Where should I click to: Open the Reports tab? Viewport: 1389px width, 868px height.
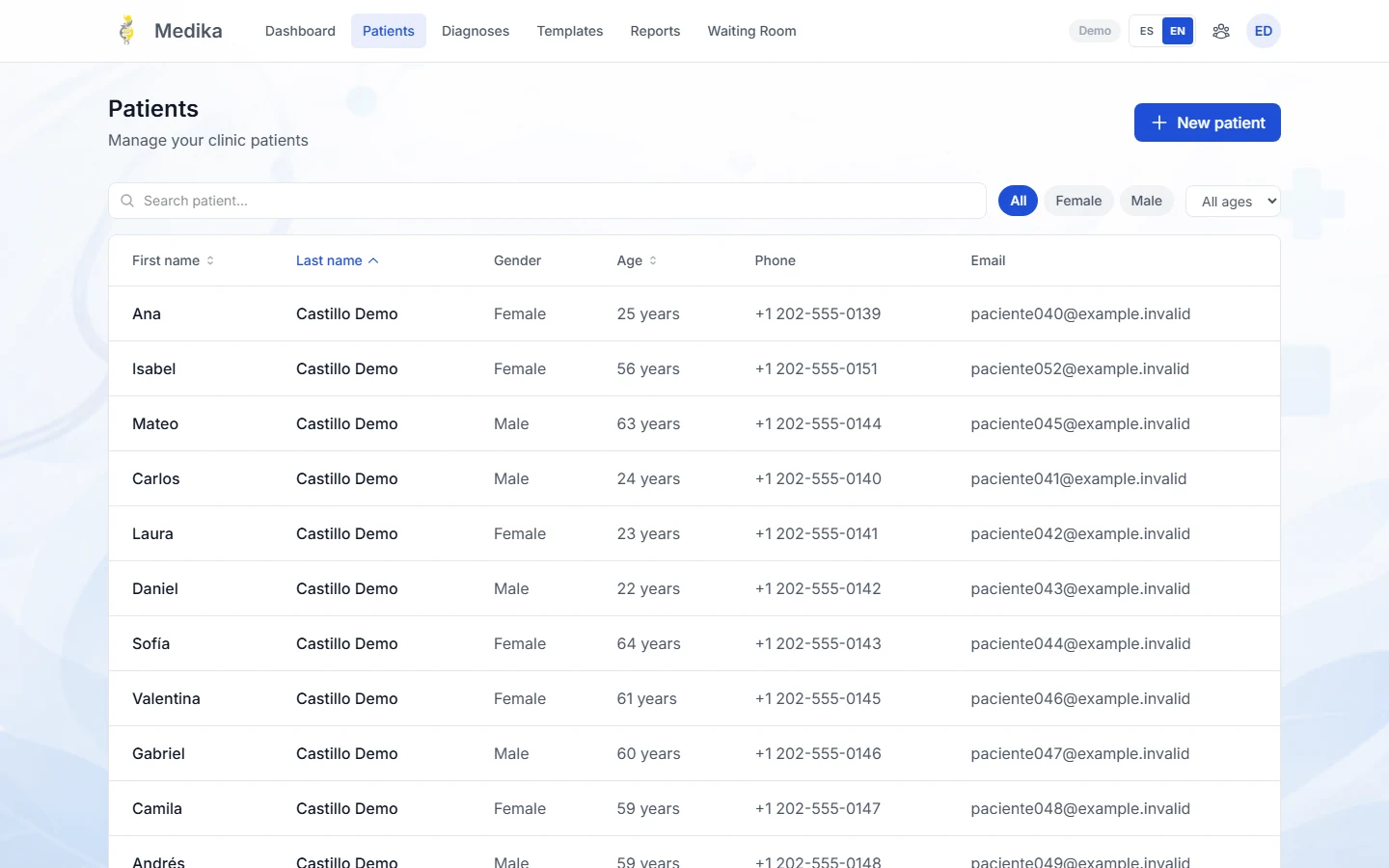[655, 31]
